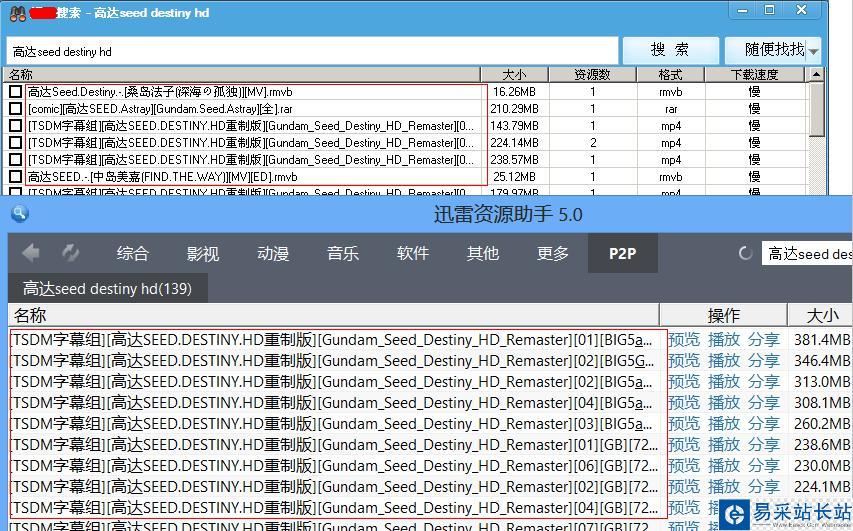This screenshot has height=531, width=853.
Task: Refresh results with the circular arrows icon
Action: [71, 253]
